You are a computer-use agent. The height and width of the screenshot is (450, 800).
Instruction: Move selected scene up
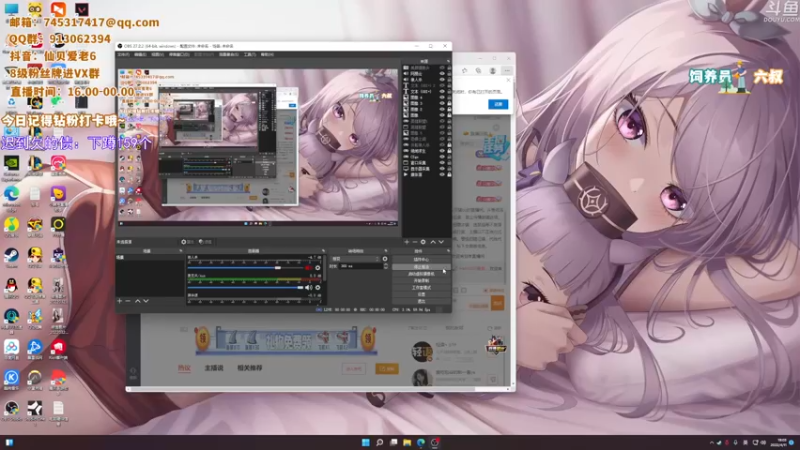pyautogui.click(x=137, y=301)
